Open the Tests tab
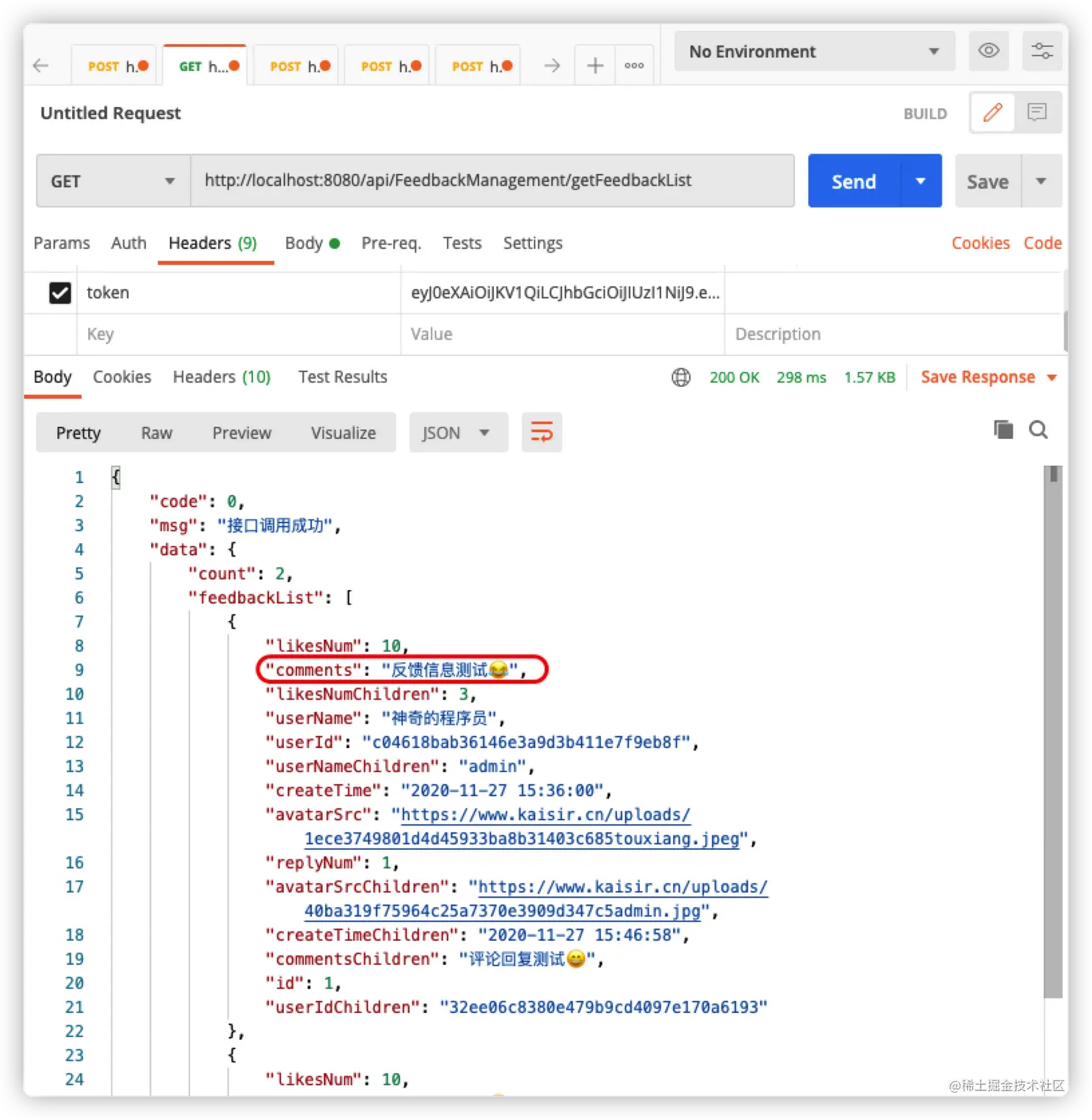The height and width of the screenshot is (1120, 1092). pos(462,243)
